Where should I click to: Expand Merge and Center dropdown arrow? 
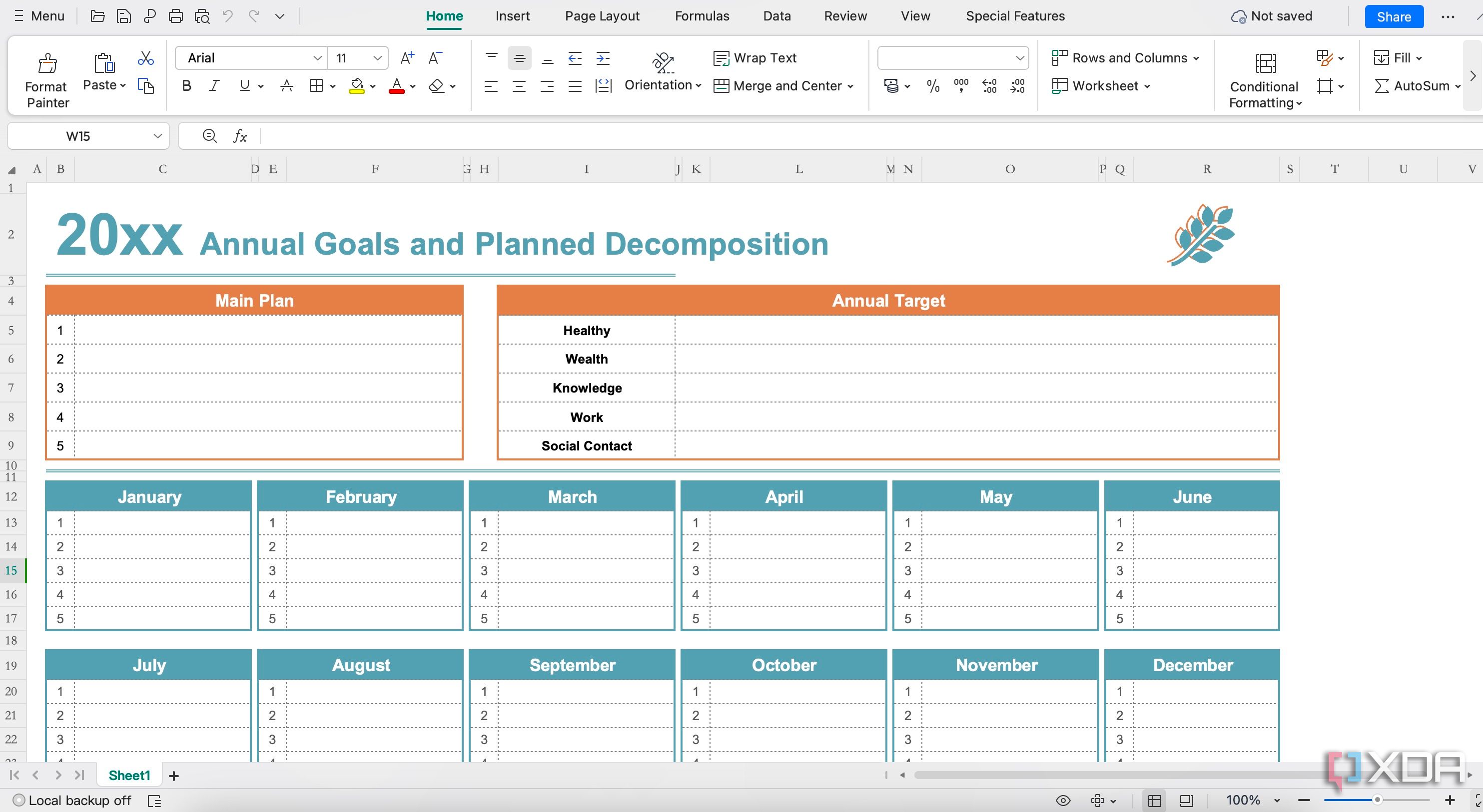851,86
